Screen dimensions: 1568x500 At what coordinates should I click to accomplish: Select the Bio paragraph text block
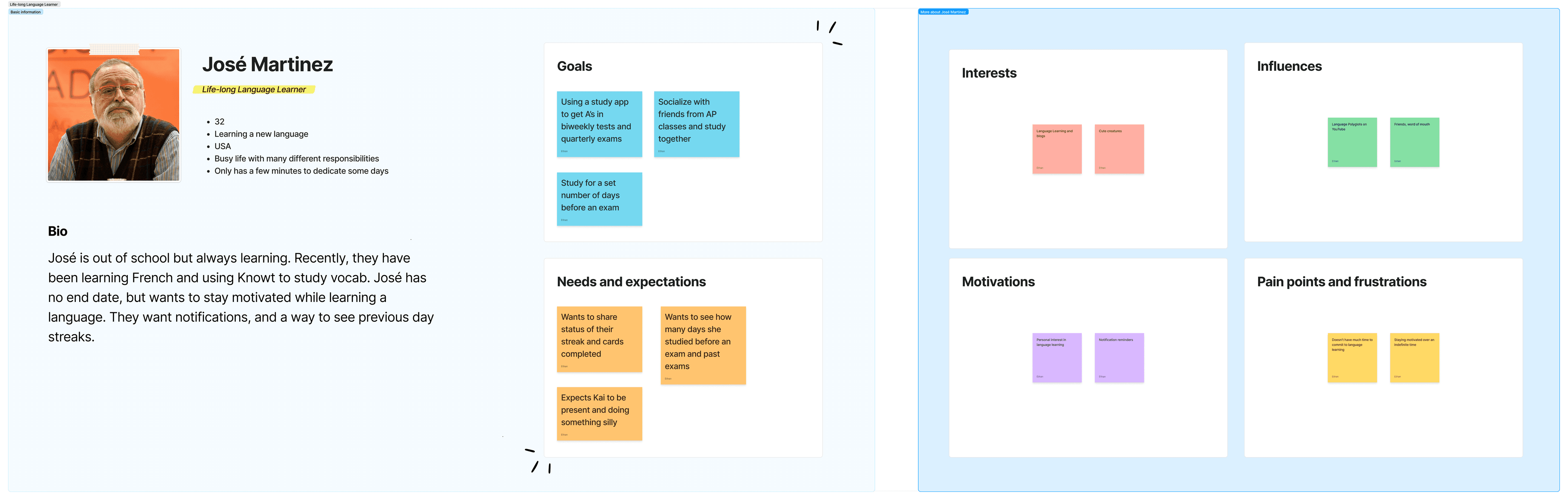241,297
